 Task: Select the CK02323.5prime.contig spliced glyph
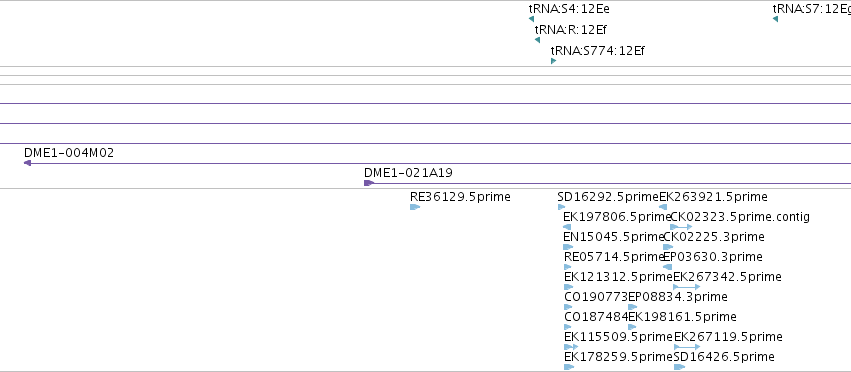tap(681, 227)
